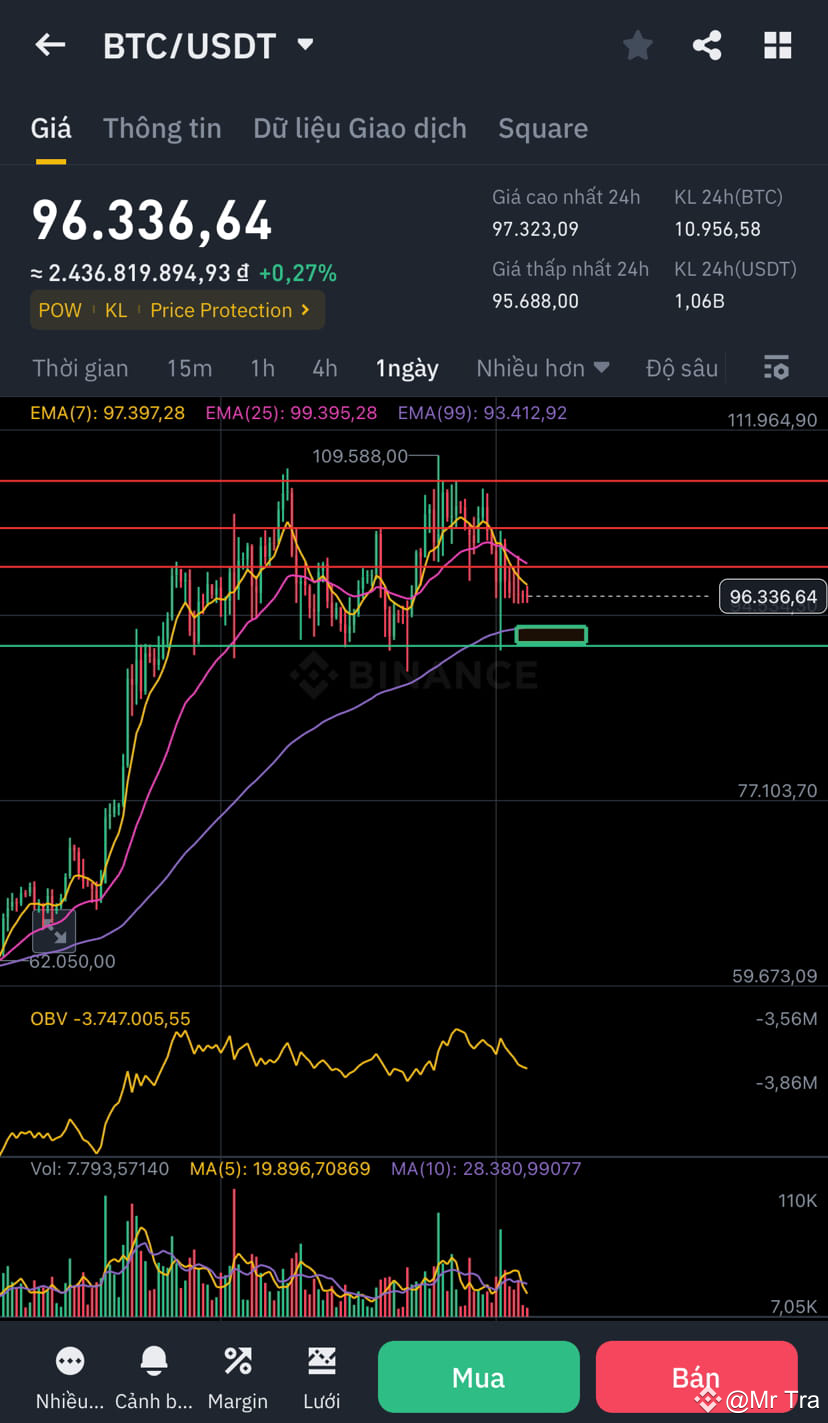Open the markets grid icon at top right
The height and width of the screenshot is (1423, 828).
777,44
